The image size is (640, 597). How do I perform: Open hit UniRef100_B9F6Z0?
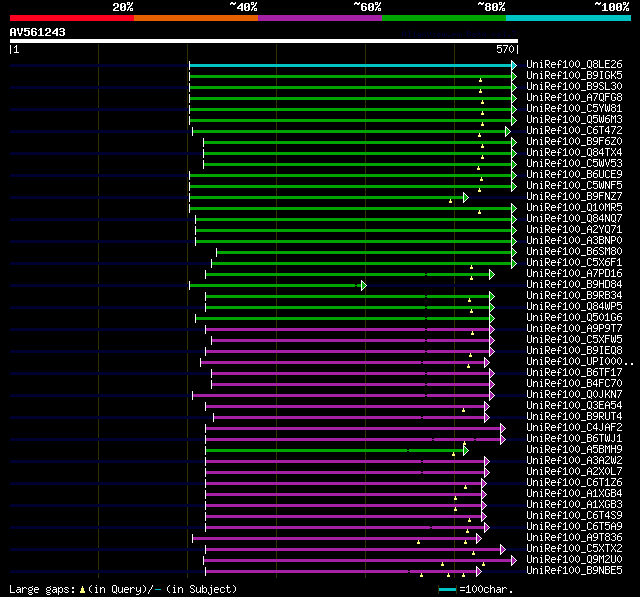(574, 142)
